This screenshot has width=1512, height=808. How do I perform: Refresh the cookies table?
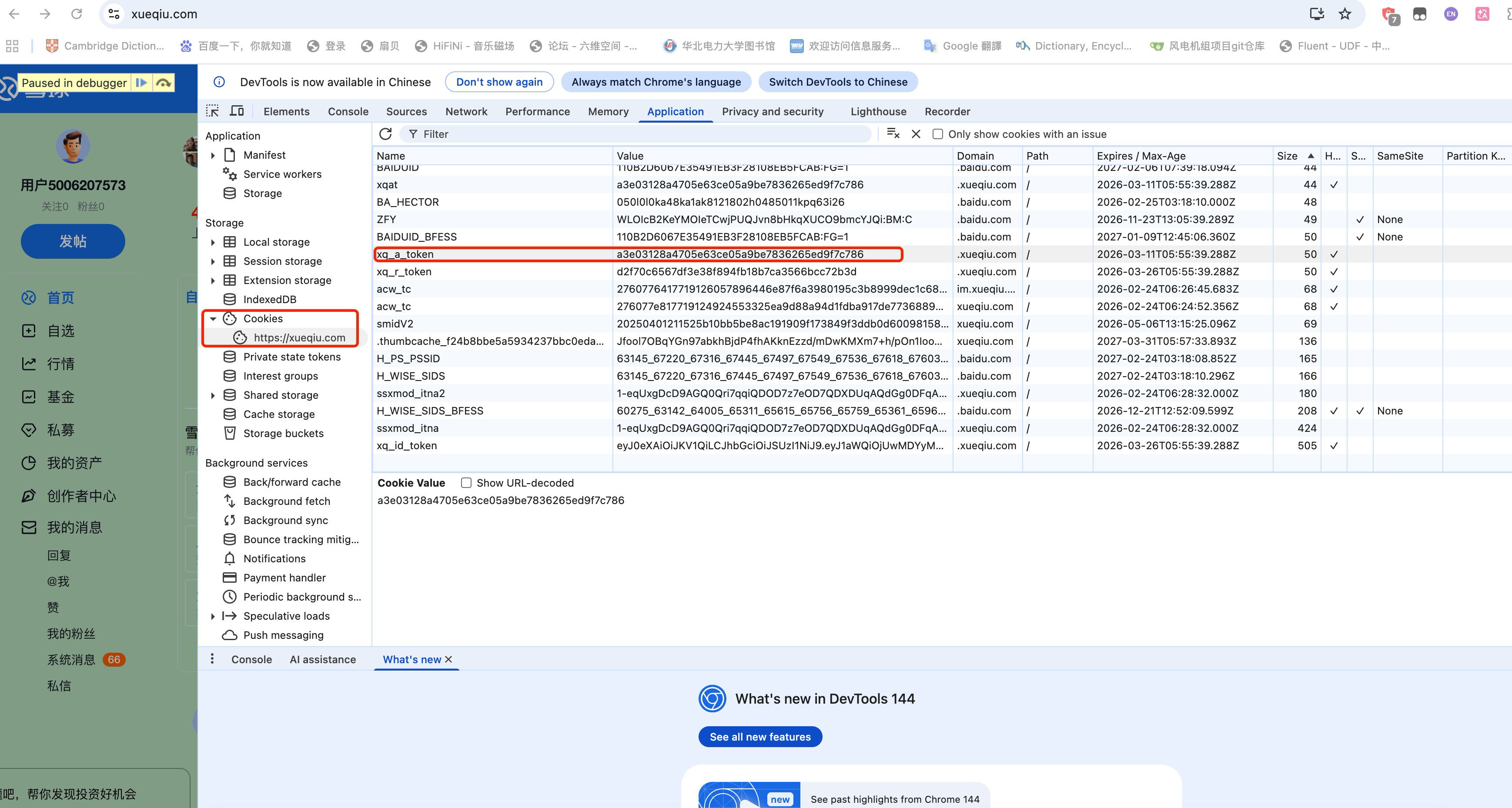[x=386, y=134]
